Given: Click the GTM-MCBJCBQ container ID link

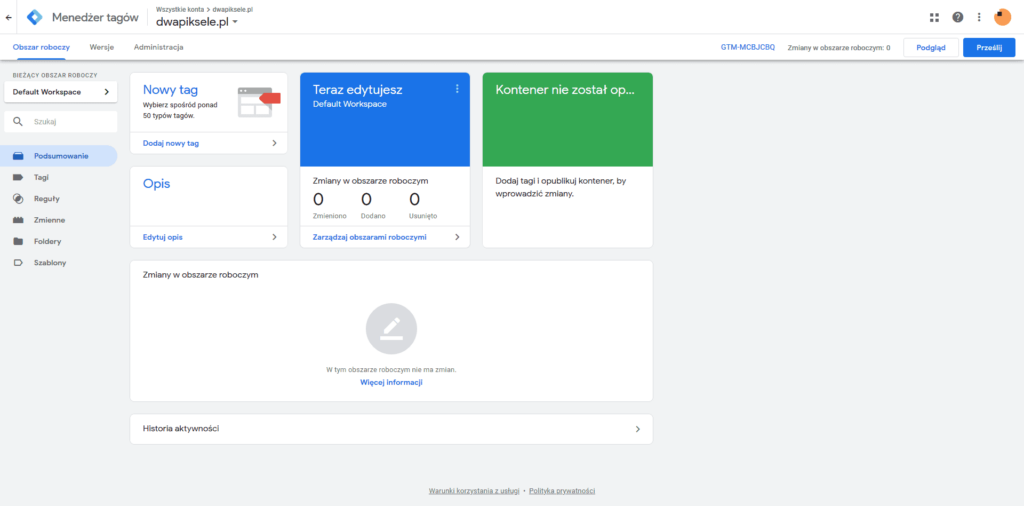Looking at the screenshot, I should click(x=747, y=47).
